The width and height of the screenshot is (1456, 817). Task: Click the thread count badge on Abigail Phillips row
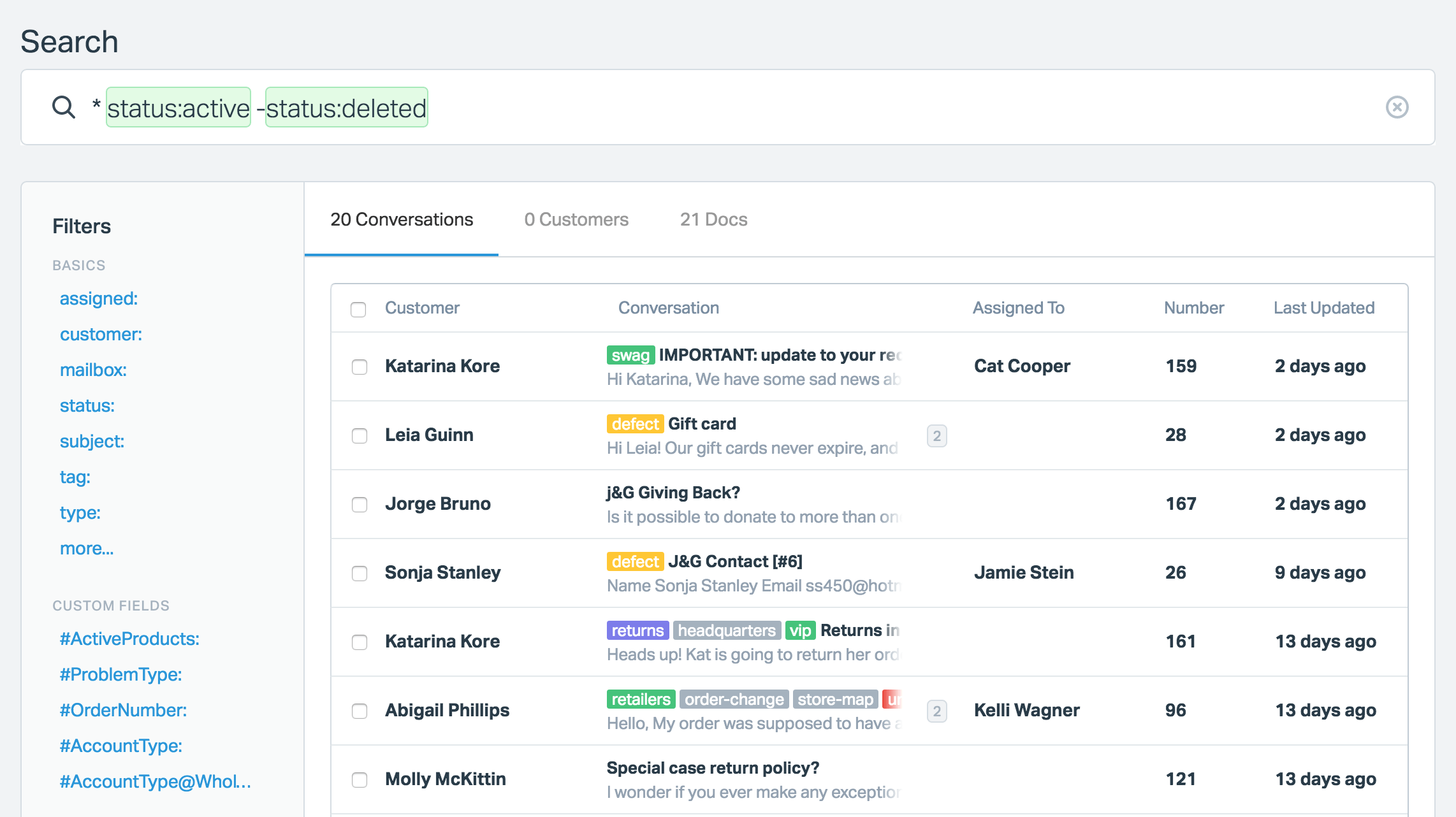tap(936, 711)
